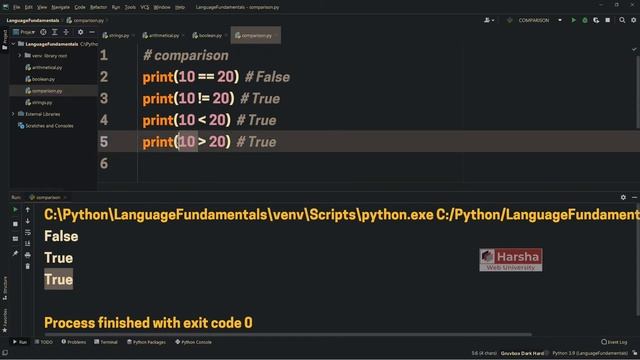The height and width of the screenshot is (360, 640).
Task: Open the user account icon dropdown
Action: click(x=489, y=20)
